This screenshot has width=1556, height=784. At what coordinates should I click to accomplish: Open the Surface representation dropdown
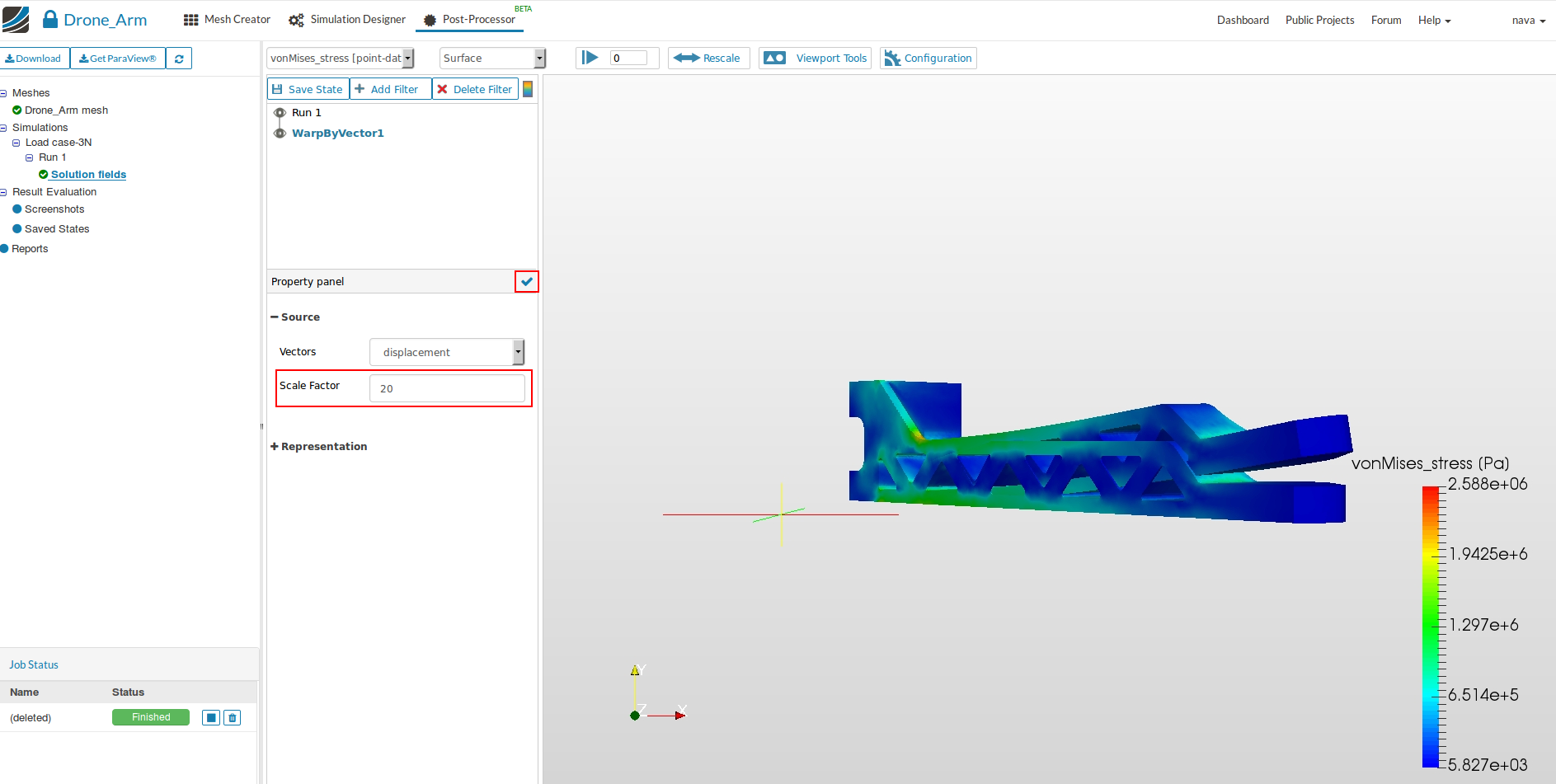pos(492,59)
